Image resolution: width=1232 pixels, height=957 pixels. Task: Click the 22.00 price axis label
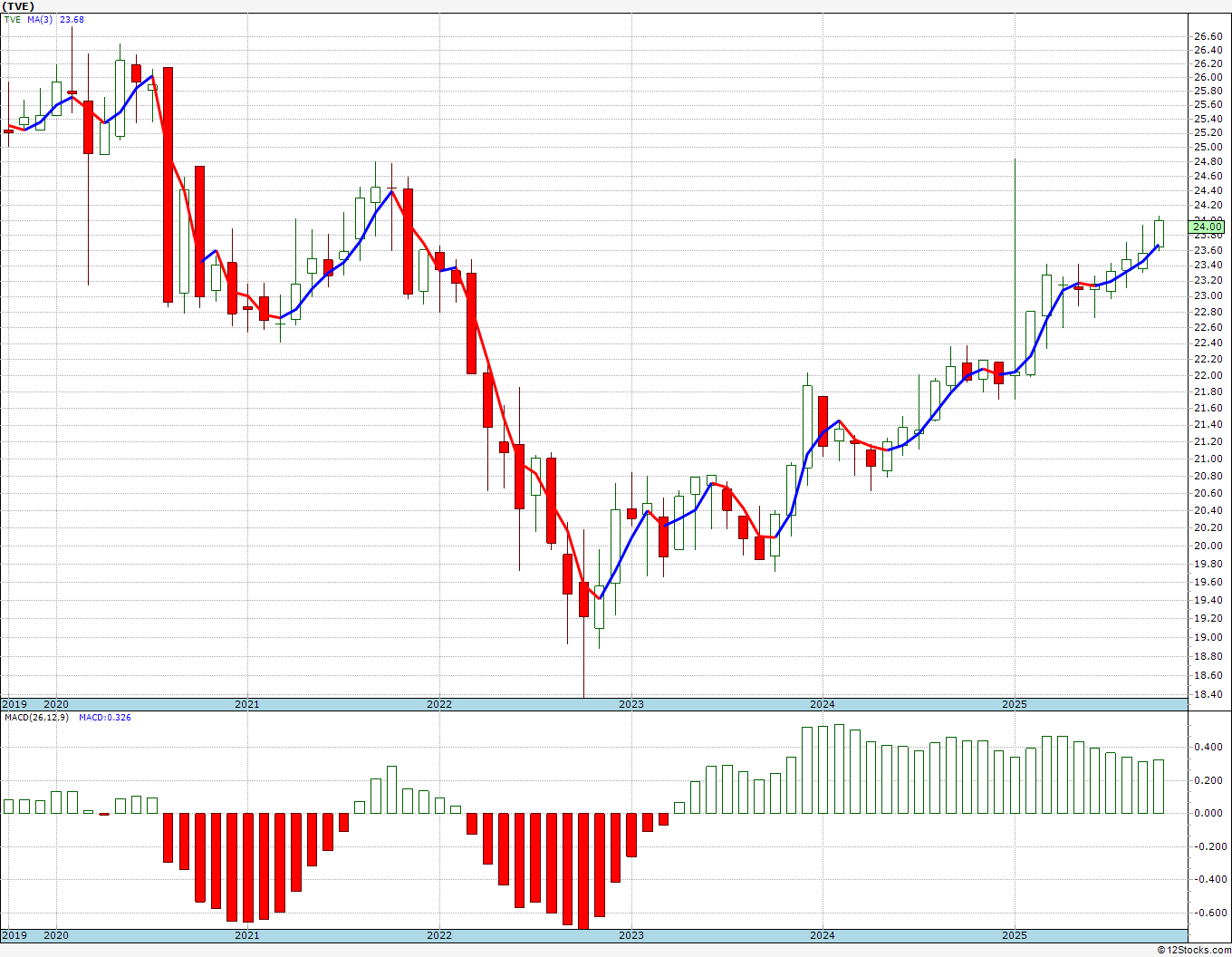point(1208,375)
